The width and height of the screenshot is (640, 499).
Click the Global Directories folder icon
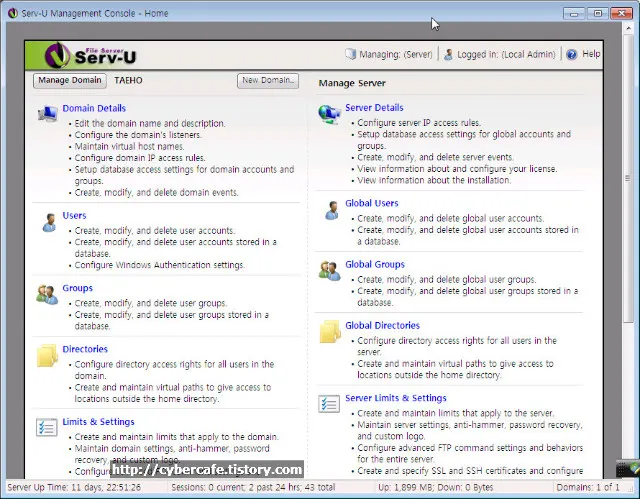click(x=329, y=332)
